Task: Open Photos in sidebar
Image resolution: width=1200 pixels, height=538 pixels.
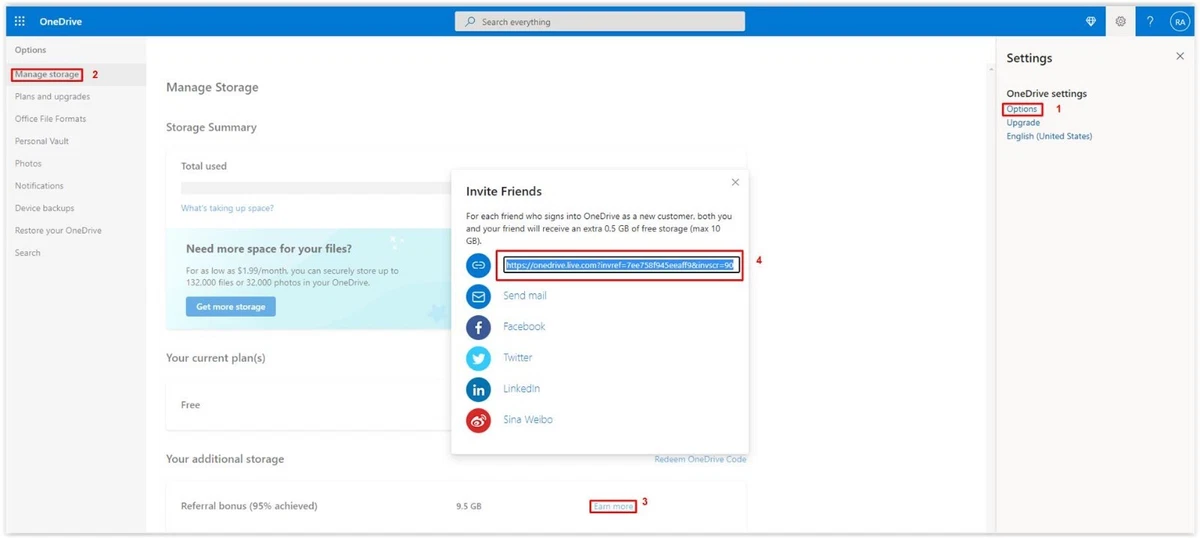Action: (28, 163)
